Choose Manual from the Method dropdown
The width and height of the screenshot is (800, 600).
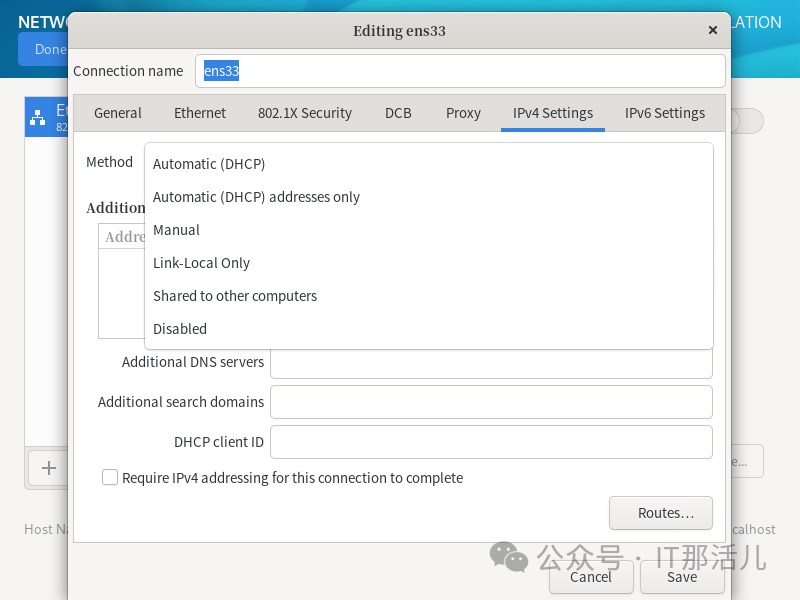click(x=176, y=230)
